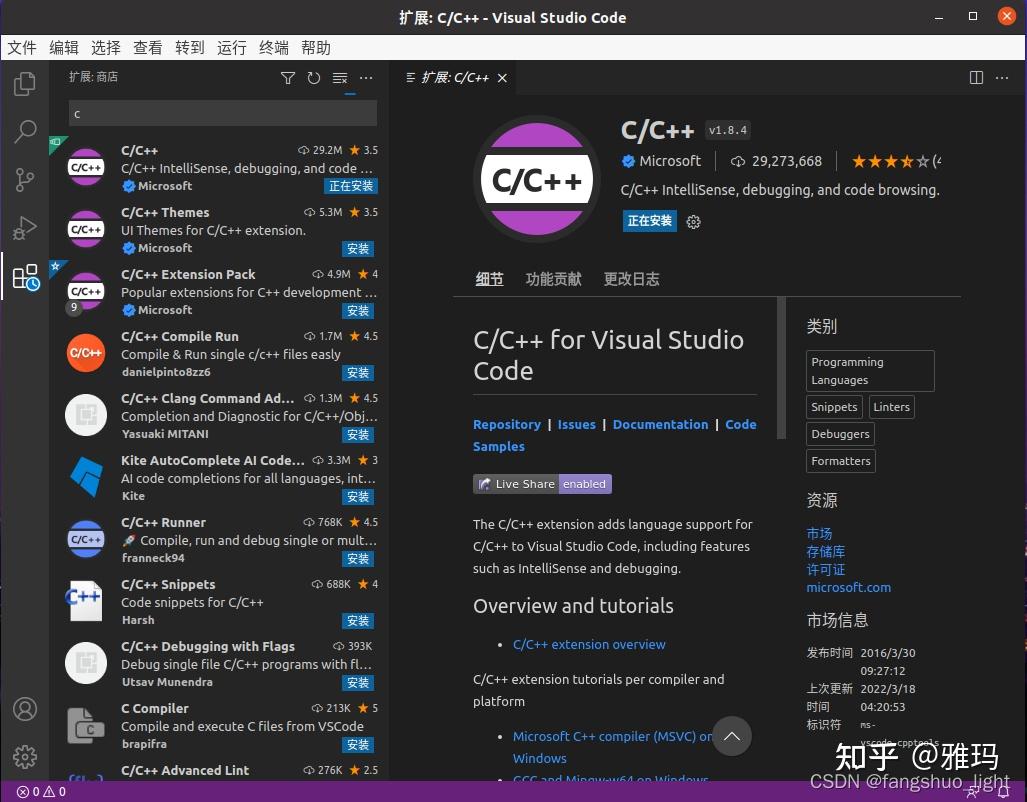The height and width of the screenshot is (802, 1027).
Task: Click the filter icon in the Extensions panel
Action: pos(288,78)
